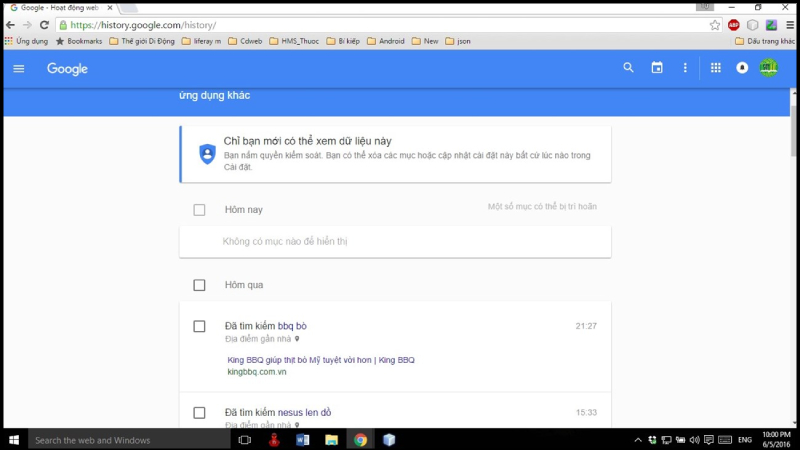800x450 pixels.
Task: Click the Google logo
Action: point(67,69)
